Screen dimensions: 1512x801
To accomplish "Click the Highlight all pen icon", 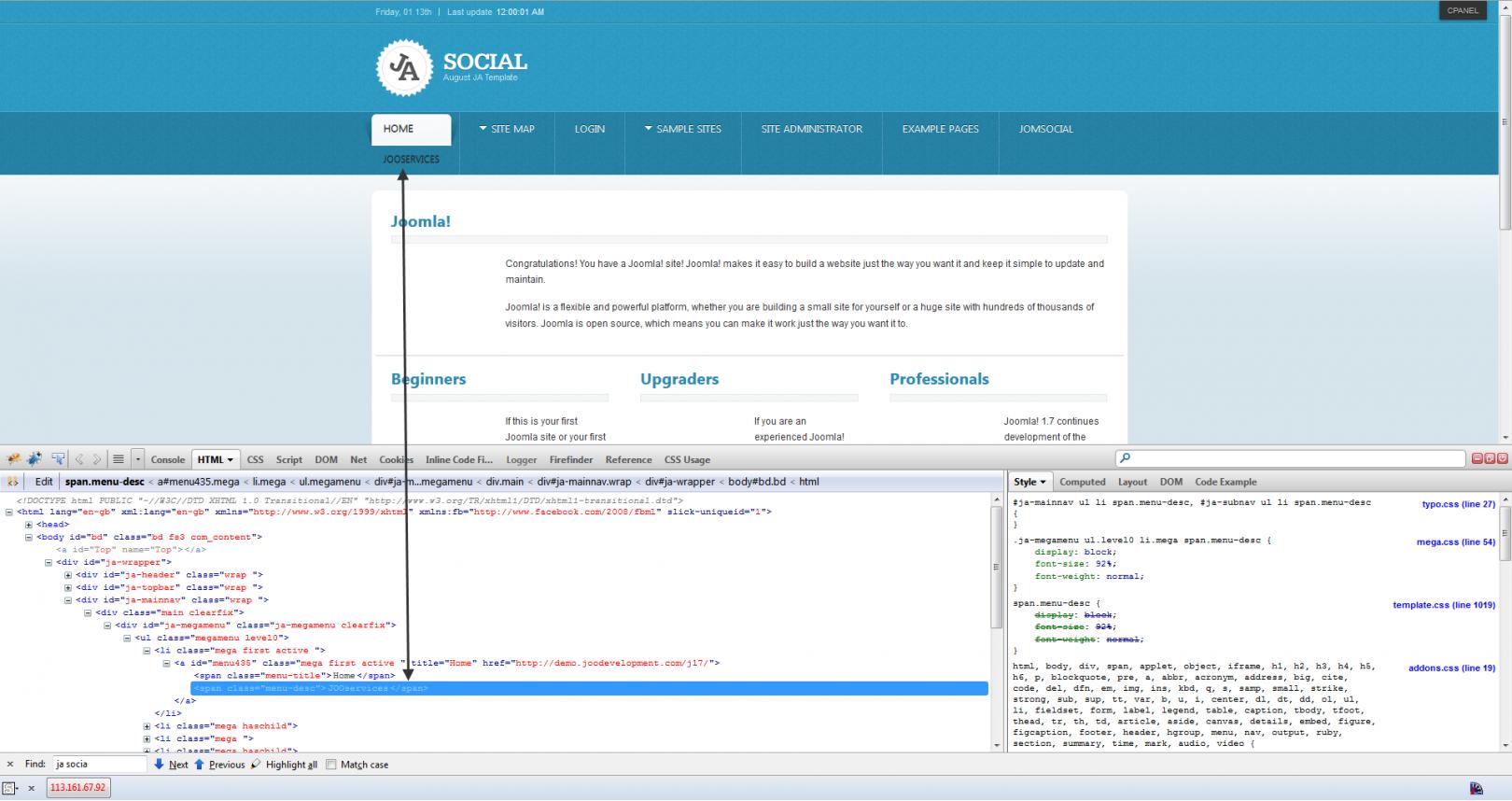I will point(257,765).
